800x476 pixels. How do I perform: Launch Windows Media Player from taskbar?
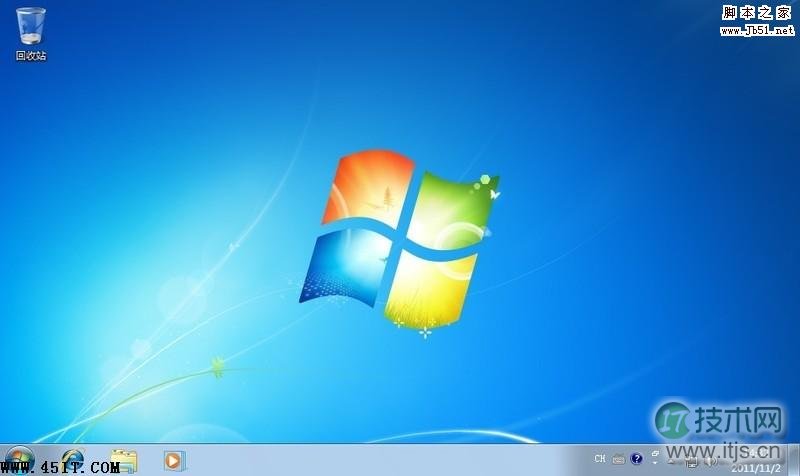click(174, 461)
